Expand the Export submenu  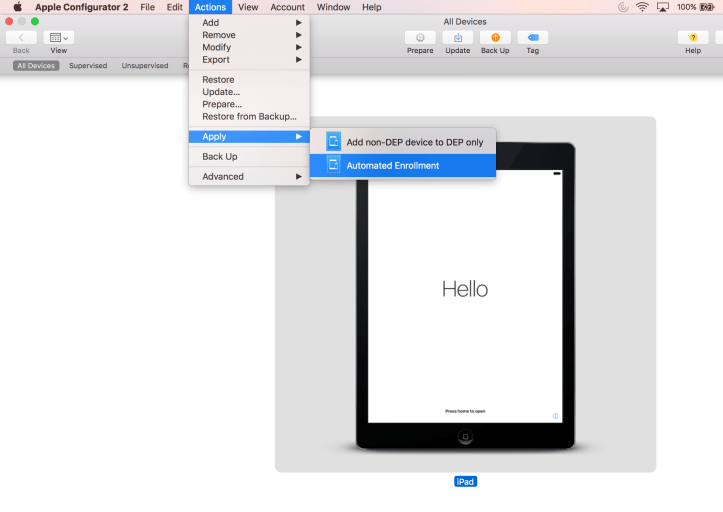coord(249,60)
